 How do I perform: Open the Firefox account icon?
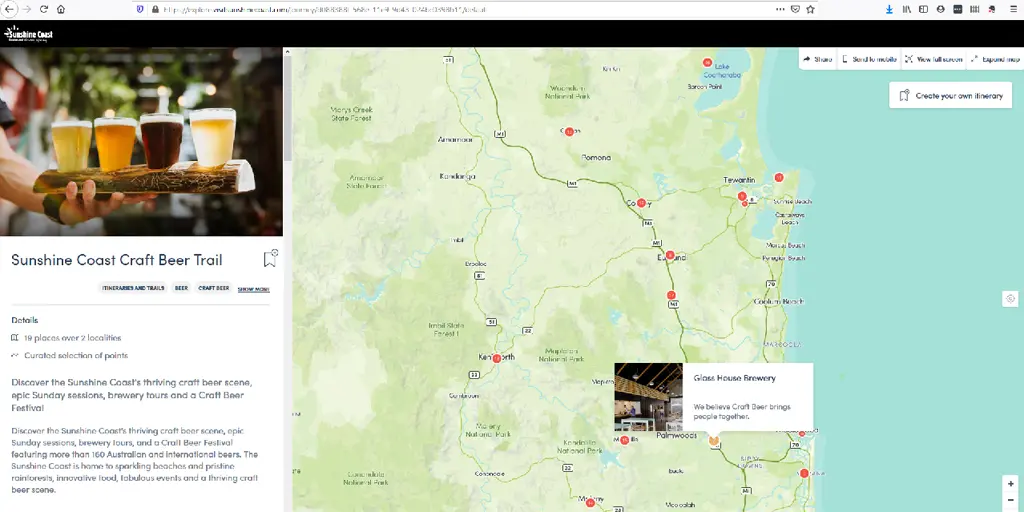click(940, 9)
